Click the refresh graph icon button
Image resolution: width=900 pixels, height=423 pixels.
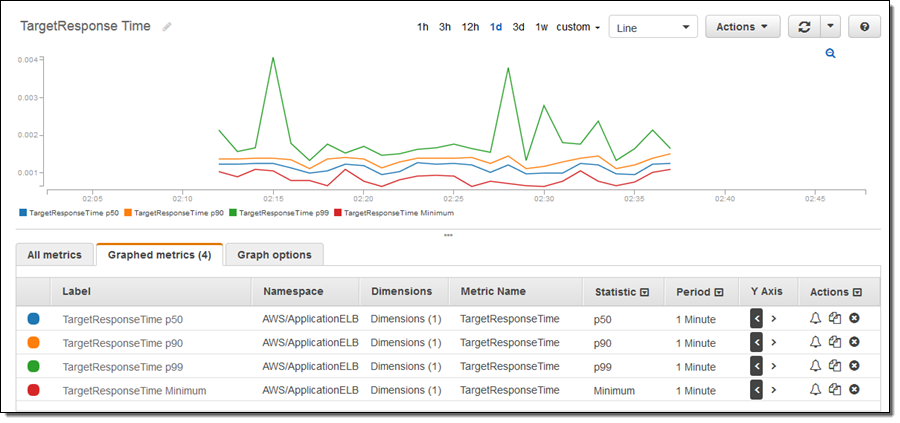pos(803,27)
